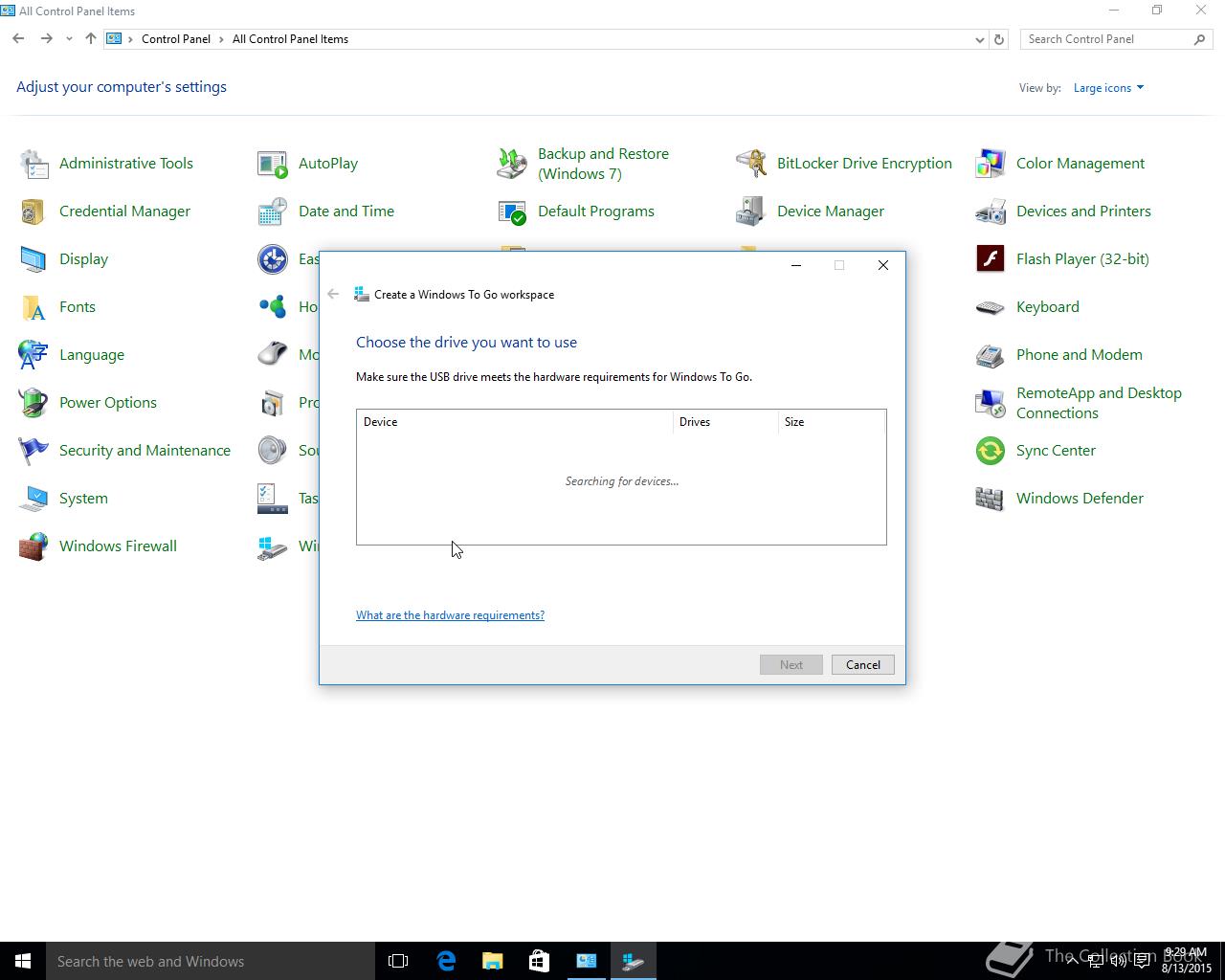Open the Security and Maintenance flag icon
This screenshot has height=980, width=1225.
[33, 451]
